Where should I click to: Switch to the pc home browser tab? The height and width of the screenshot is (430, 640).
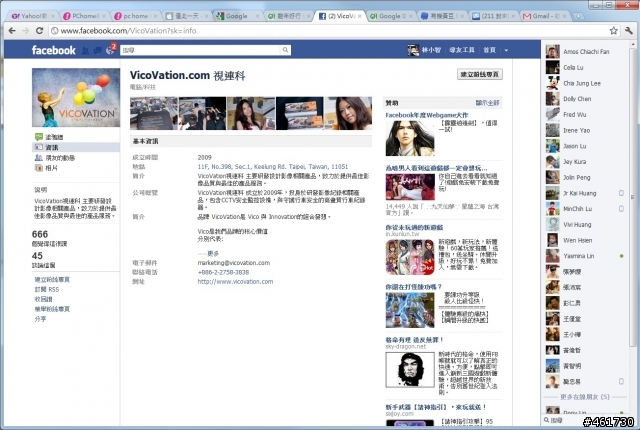click(135, 16)
